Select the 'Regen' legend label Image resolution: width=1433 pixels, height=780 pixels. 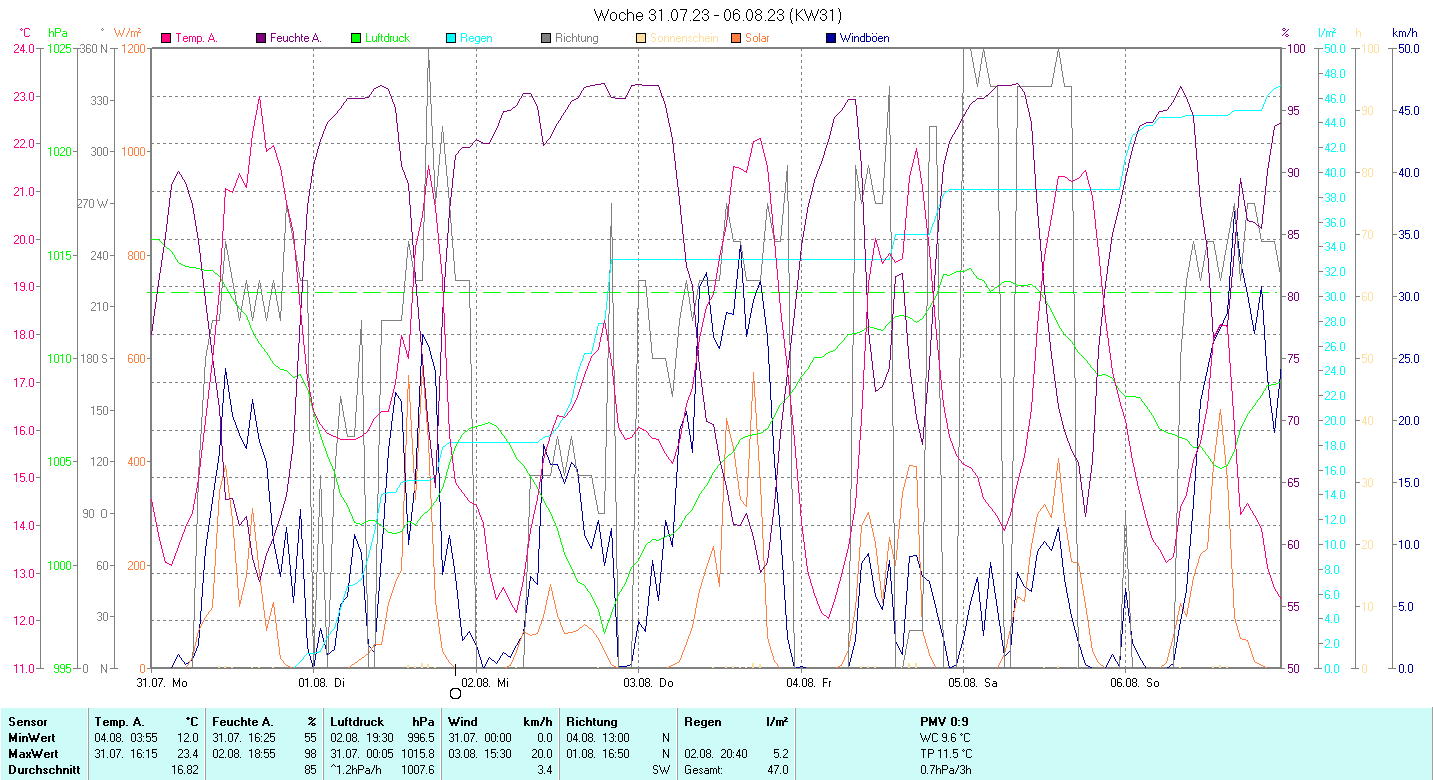[476, 38]
